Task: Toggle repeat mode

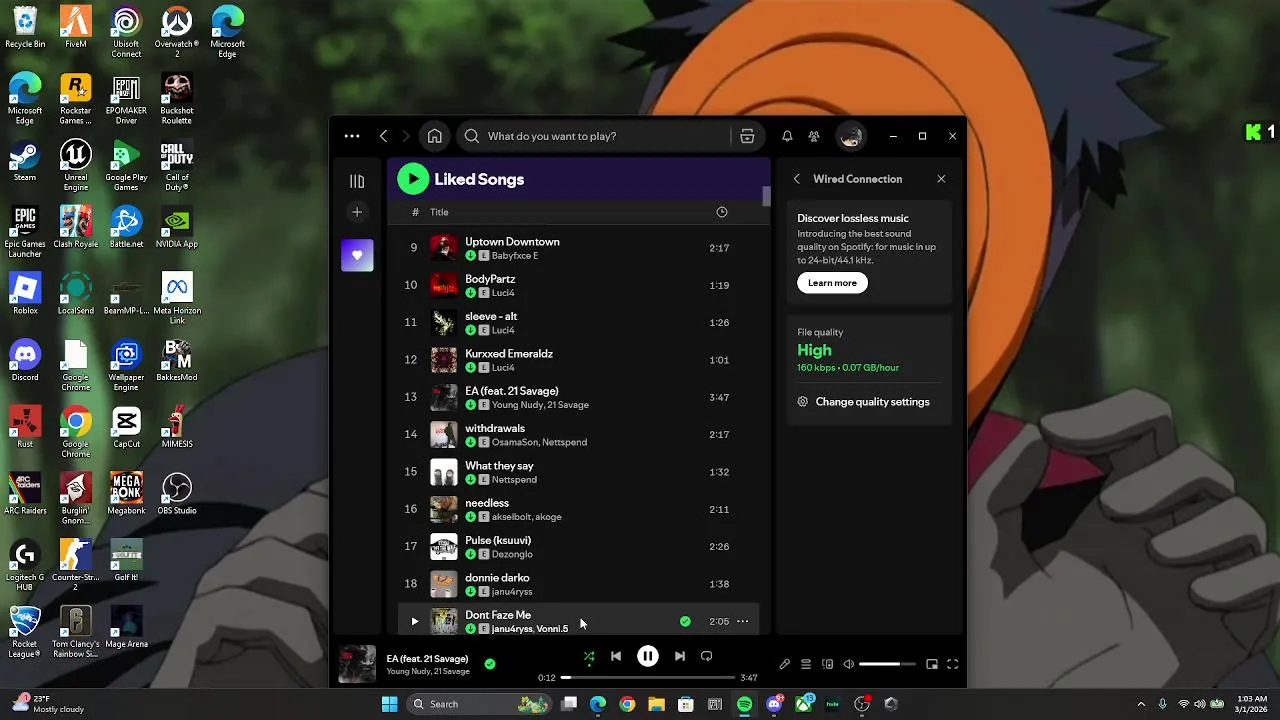Action: tap(707, 656)
